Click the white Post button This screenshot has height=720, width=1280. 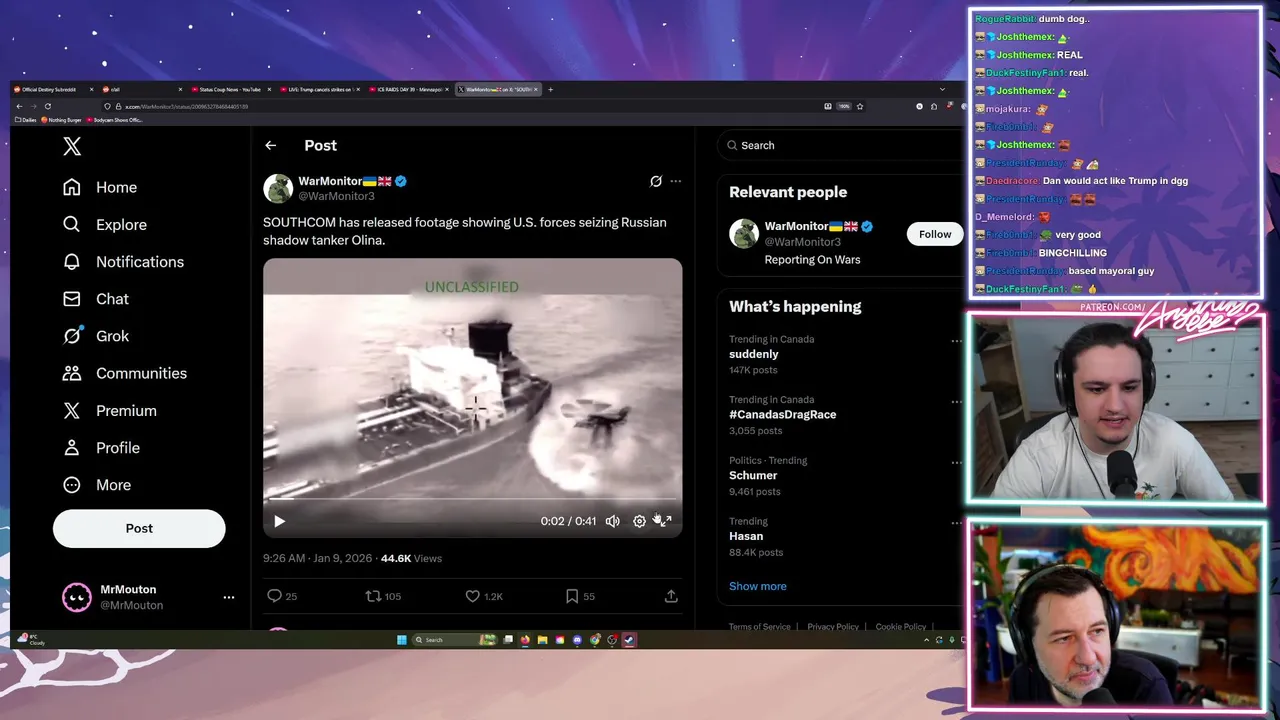pos(139,528)
